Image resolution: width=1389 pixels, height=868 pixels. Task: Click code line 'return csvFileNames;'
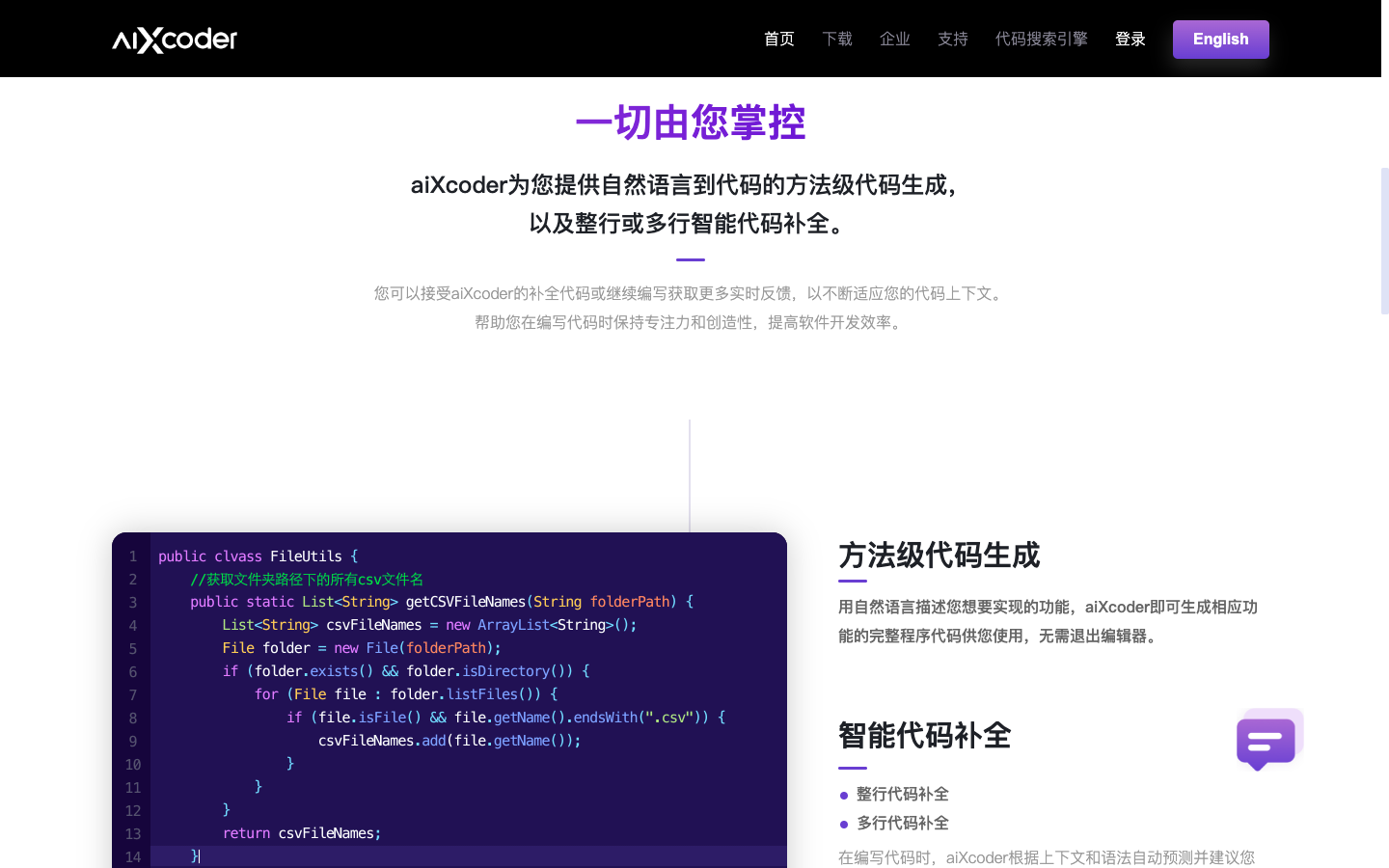click(302, 833)
